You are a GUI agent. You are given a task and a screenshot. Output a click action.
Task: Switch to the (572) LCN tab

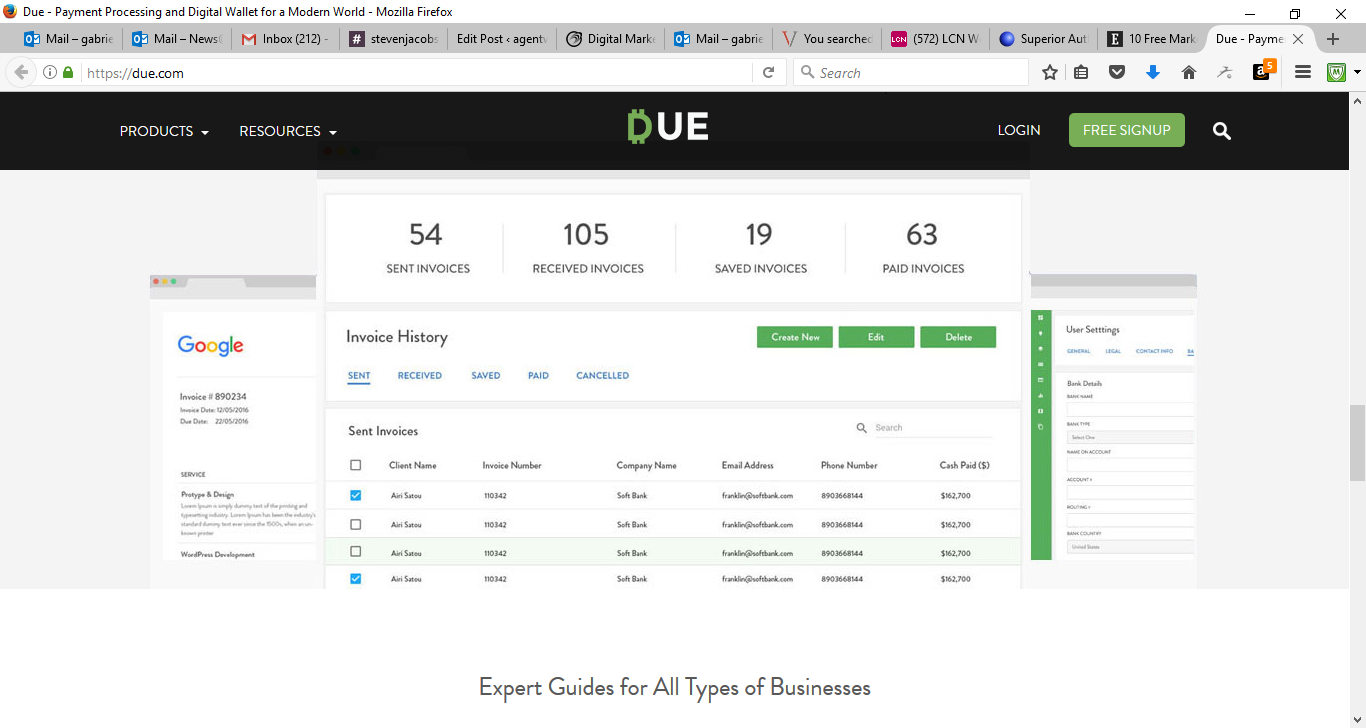(935, 39)
